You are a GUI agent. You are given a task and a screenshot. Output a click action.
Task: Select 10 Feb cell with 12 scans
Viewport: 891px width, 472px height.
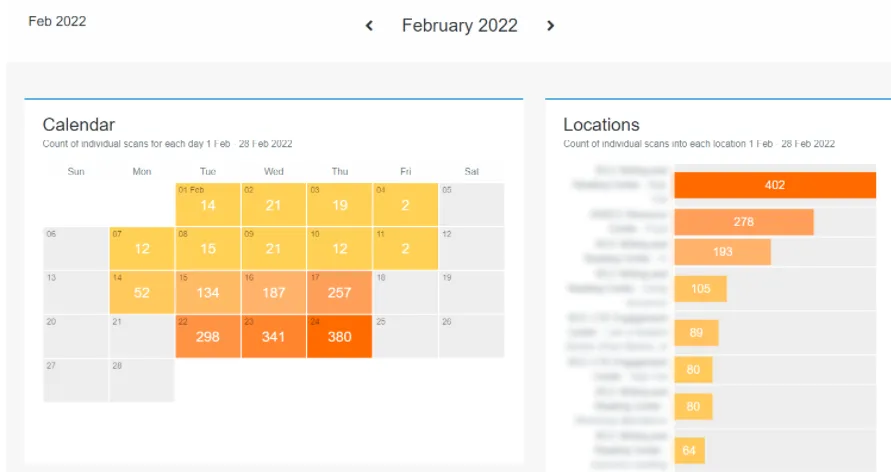coord(340,248)
